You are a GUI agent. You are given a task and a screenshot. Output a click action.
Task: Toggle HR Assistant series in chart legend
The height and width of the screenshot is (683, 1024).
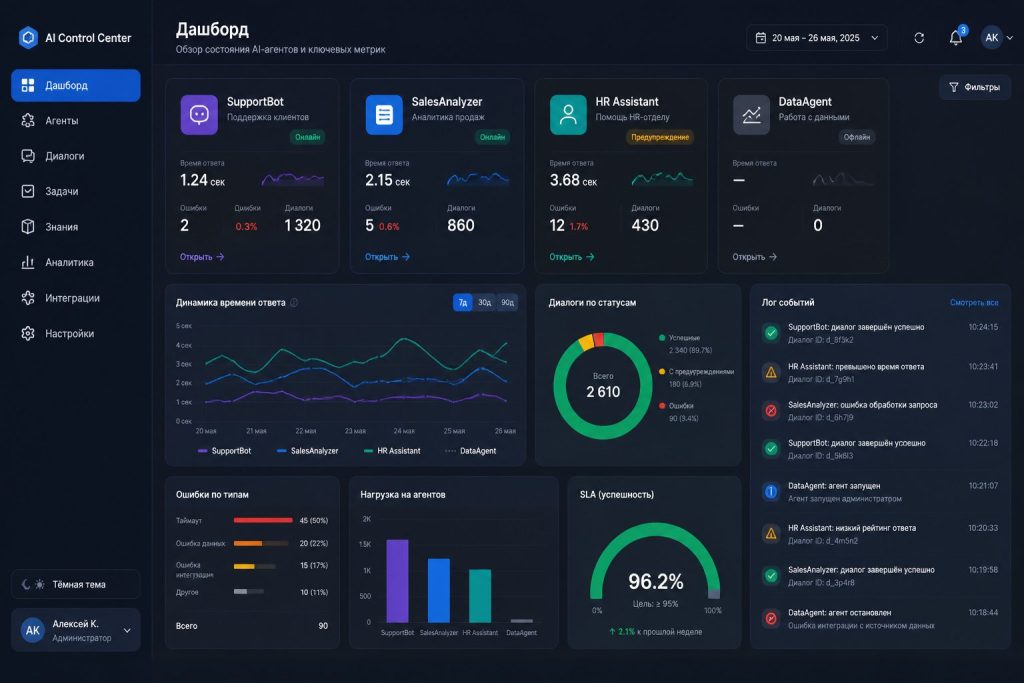click(x=392, y=451)
